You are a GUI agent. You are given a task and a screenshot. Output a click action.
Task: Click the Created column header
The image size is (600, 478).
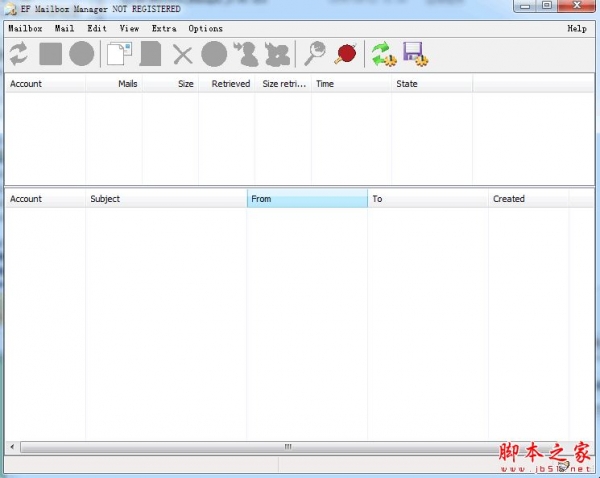tap(528, 199)
